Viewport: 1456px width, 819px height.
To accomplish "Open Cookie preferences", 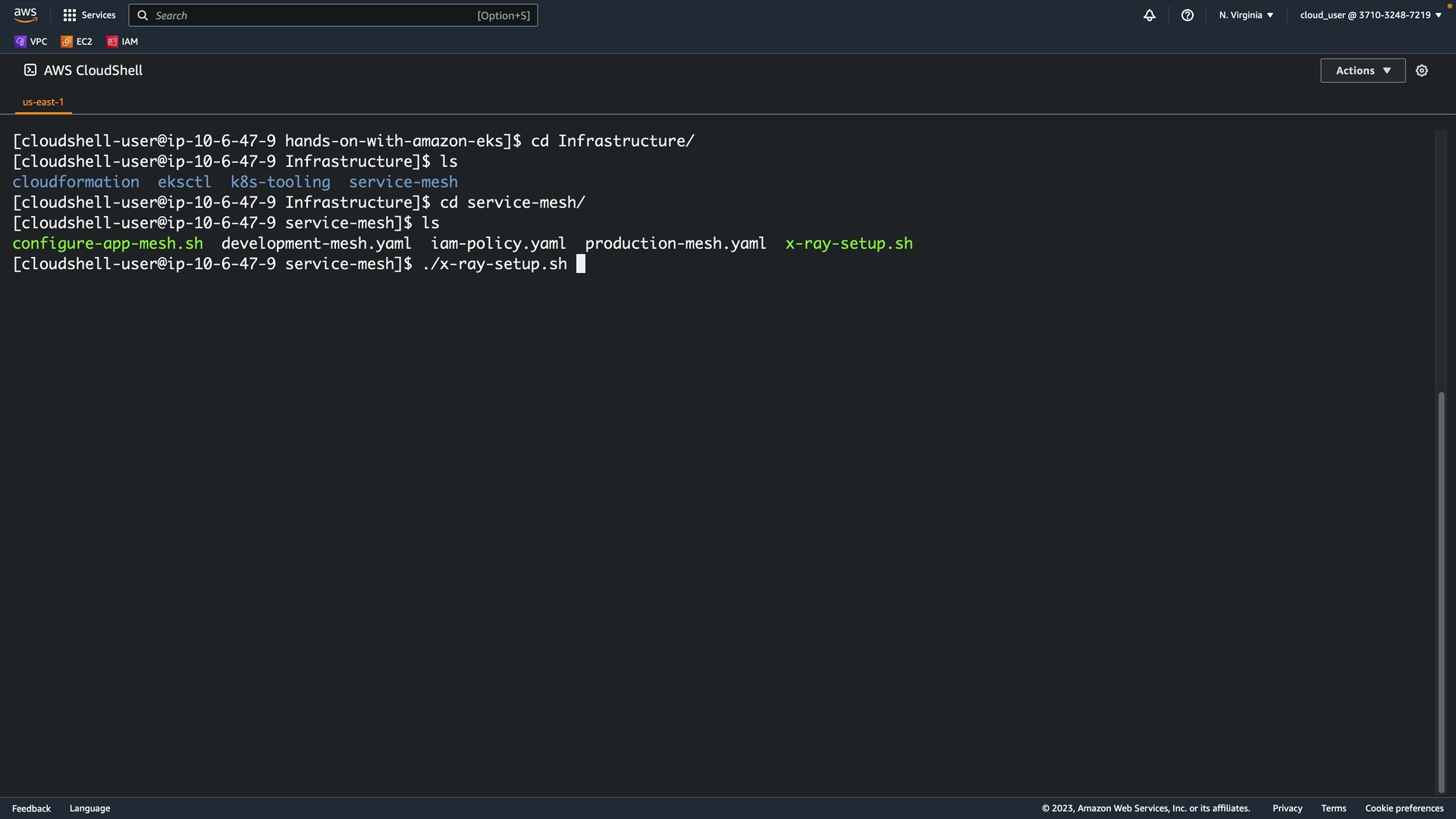I will [1404, 808].
